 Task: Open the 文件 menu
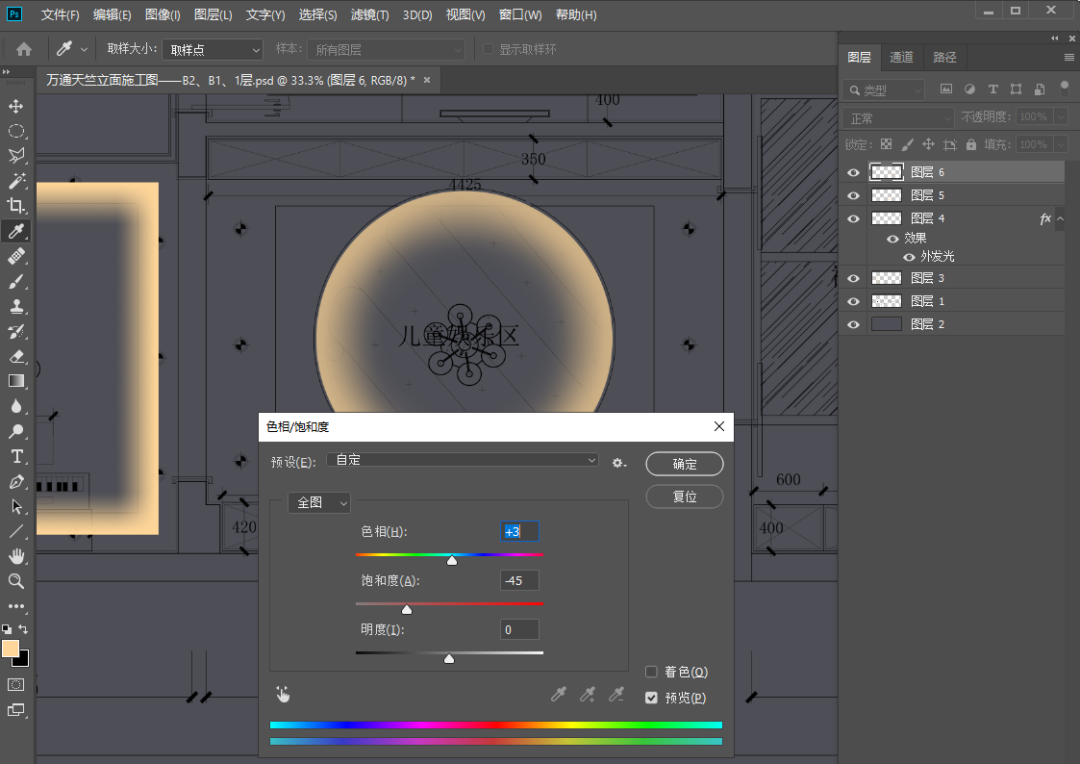(x=60, y=14)
